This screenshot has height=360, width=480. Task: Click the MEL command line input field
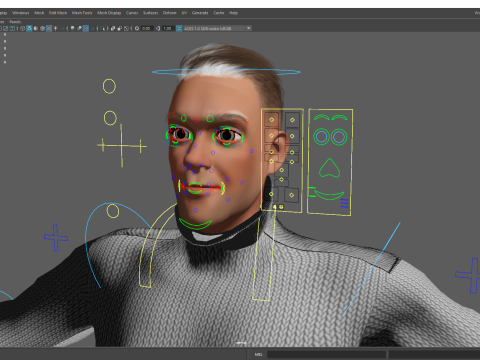pyautogui.click(x=327, y=354)
